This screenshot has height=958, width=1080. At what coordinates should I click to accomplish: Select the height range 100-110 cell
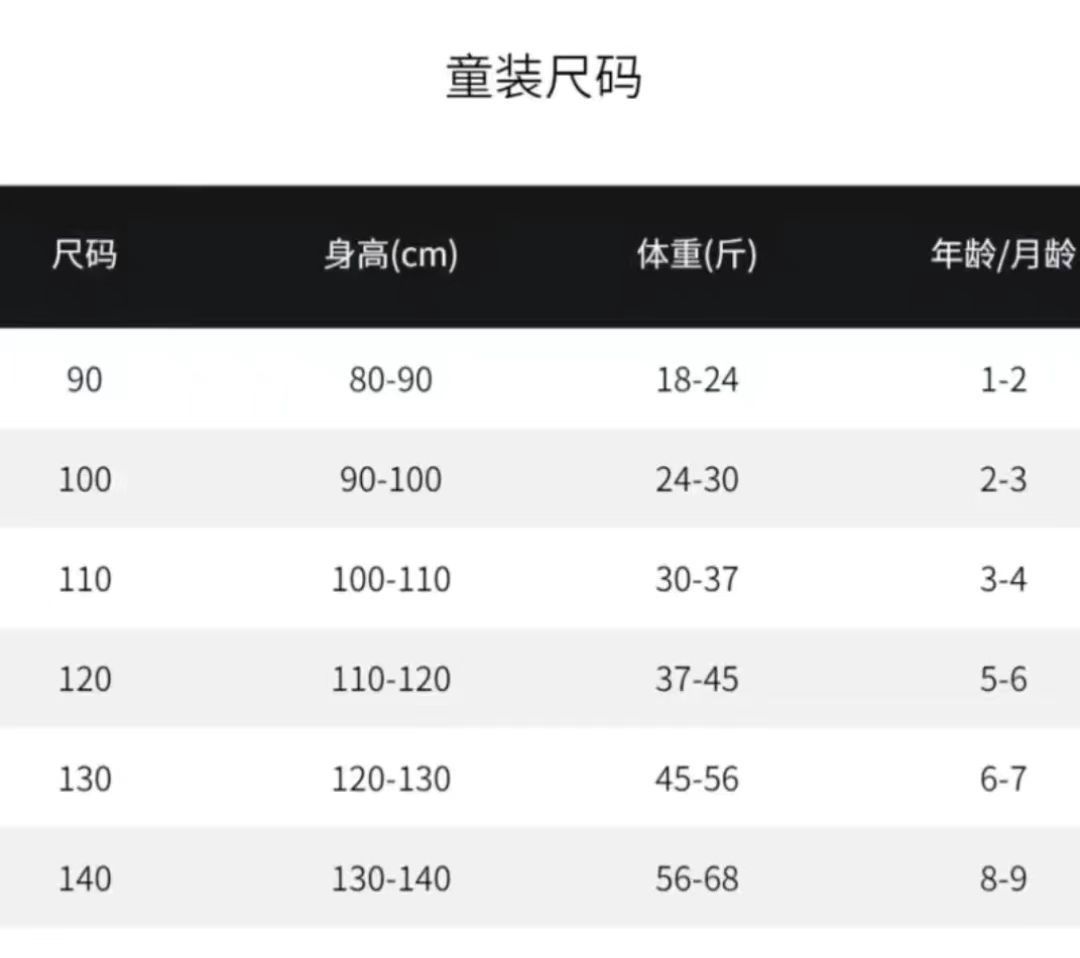[x=391, y=580]
